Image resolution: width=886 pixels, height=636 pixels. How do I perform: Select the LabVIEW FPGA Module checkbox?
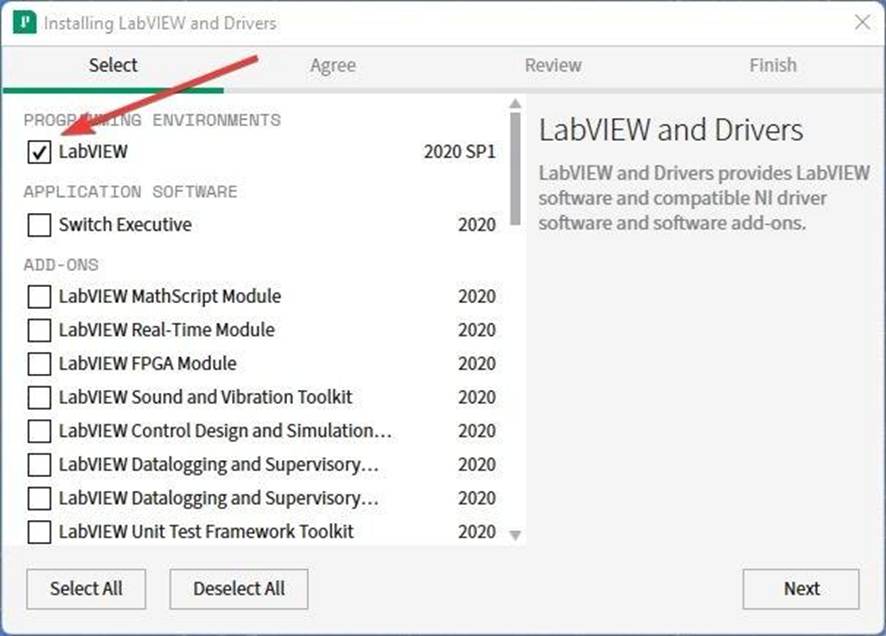click(39, 364)
